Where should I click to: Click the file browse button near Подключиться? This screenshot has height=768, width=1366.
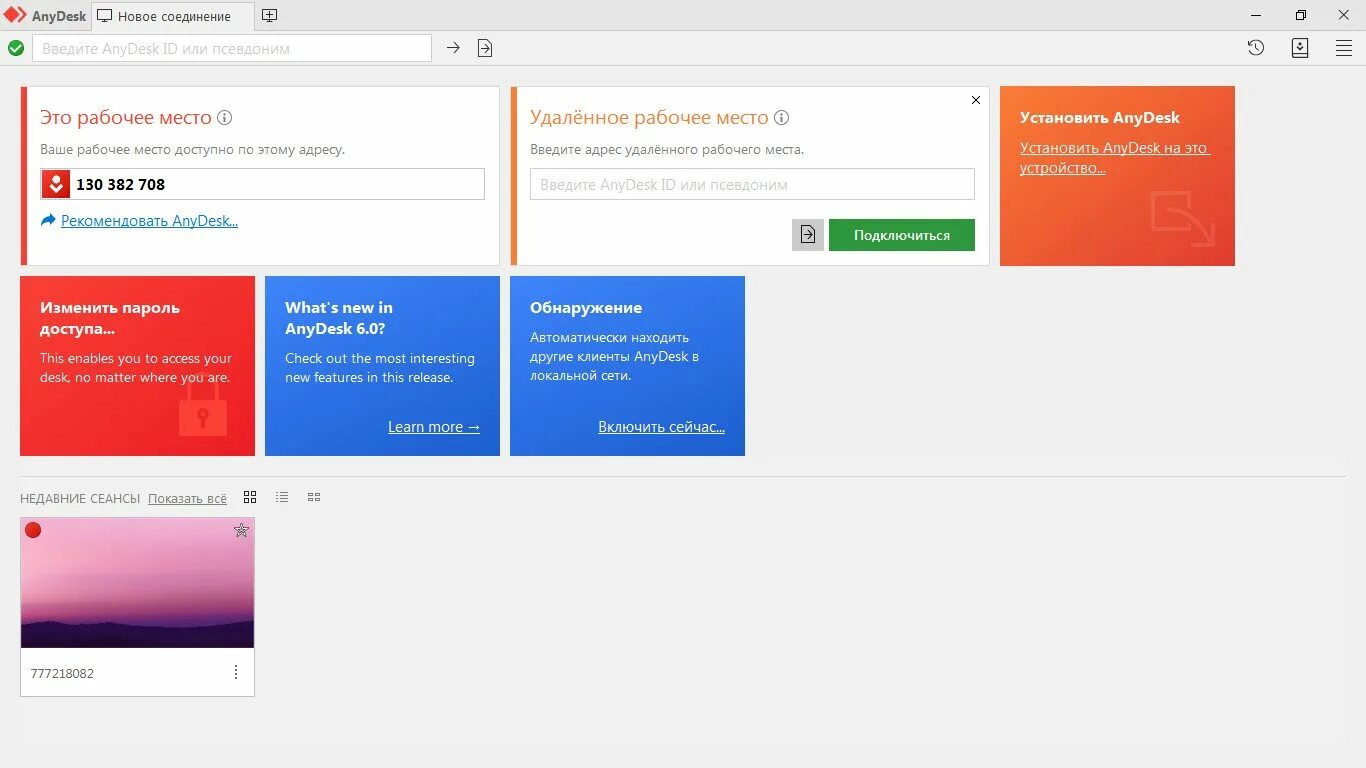[808, 235]
